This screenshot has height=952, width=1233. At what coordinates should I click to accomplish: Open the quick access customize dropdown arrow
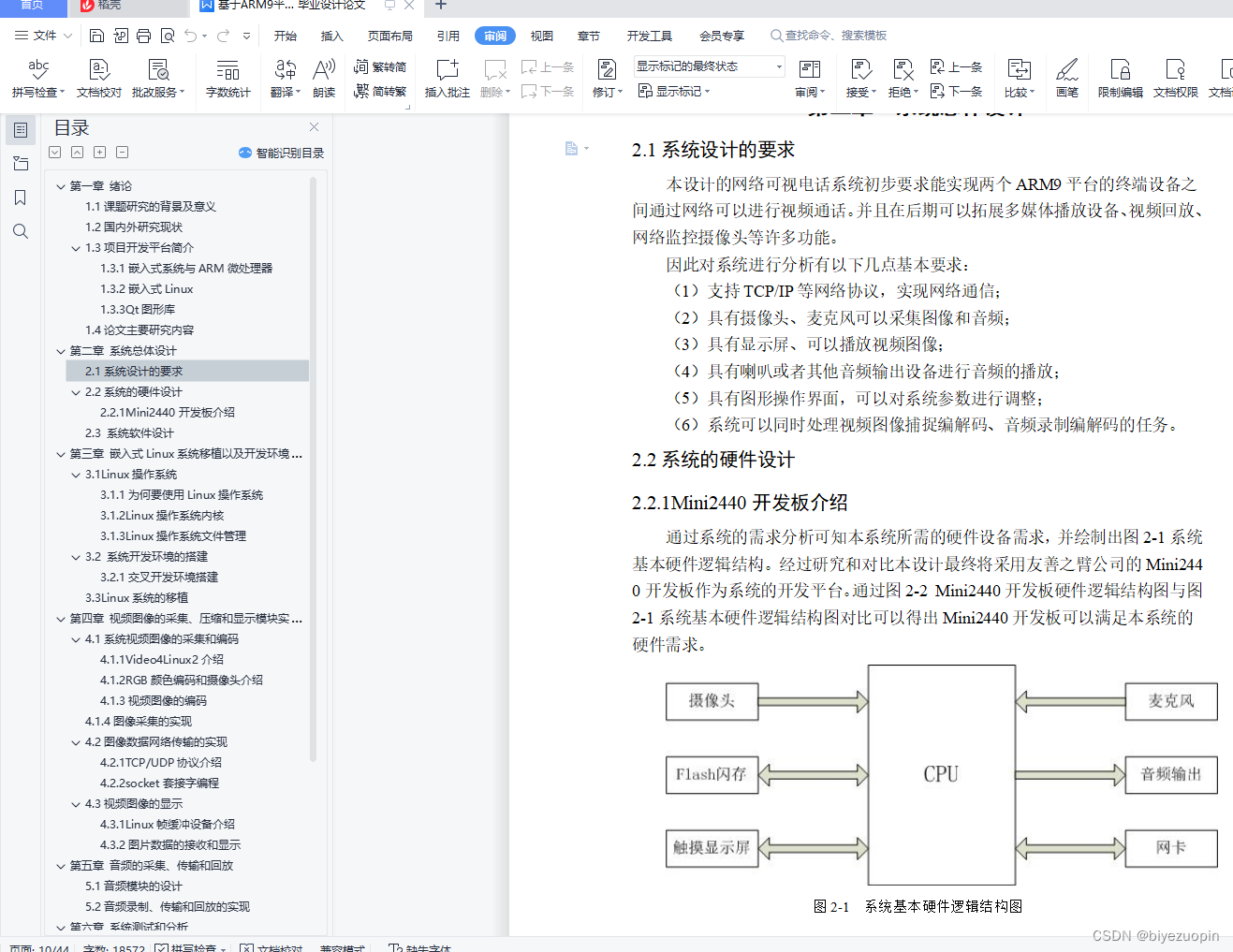click(246, 36)
